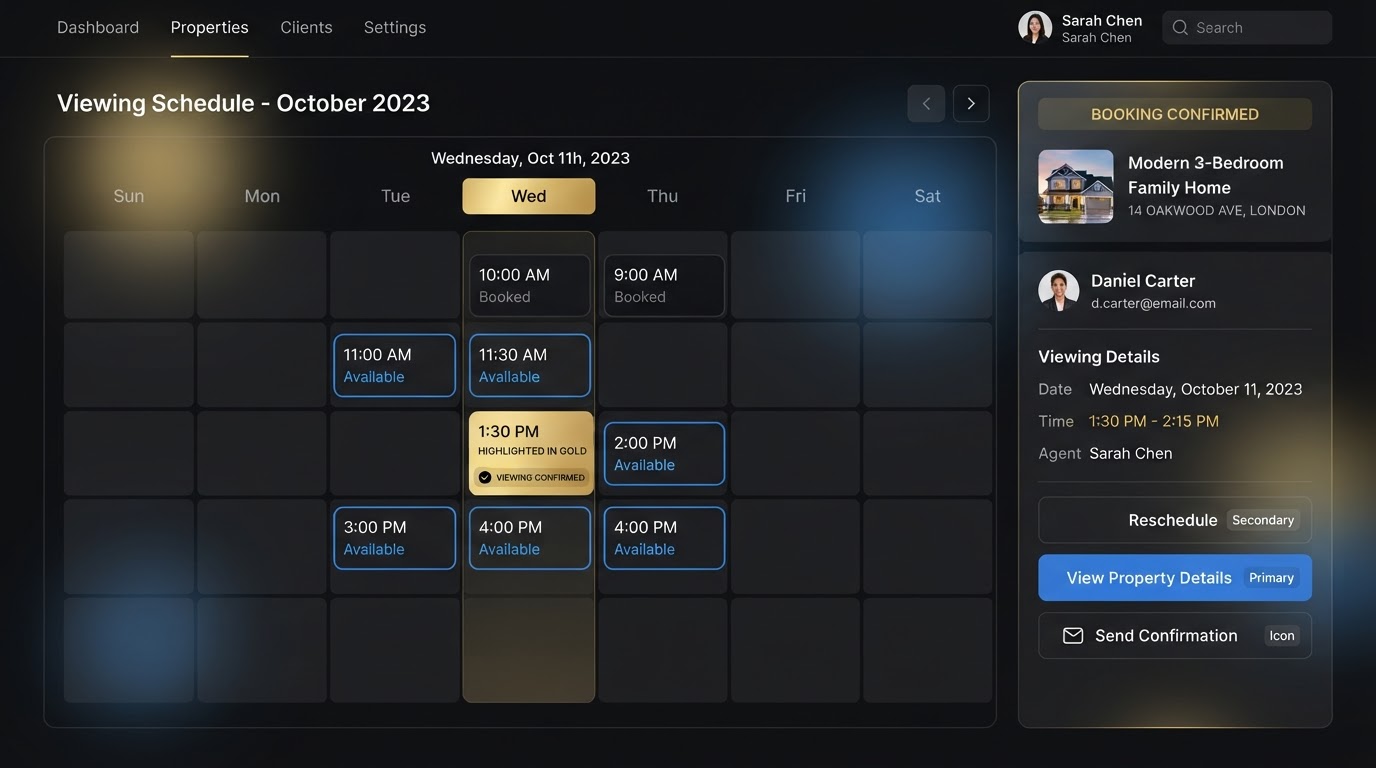Click the 1:30 PM - 2:15 PM time value
Viewport: 1376px width, 768px height.
click(1154, 422)
